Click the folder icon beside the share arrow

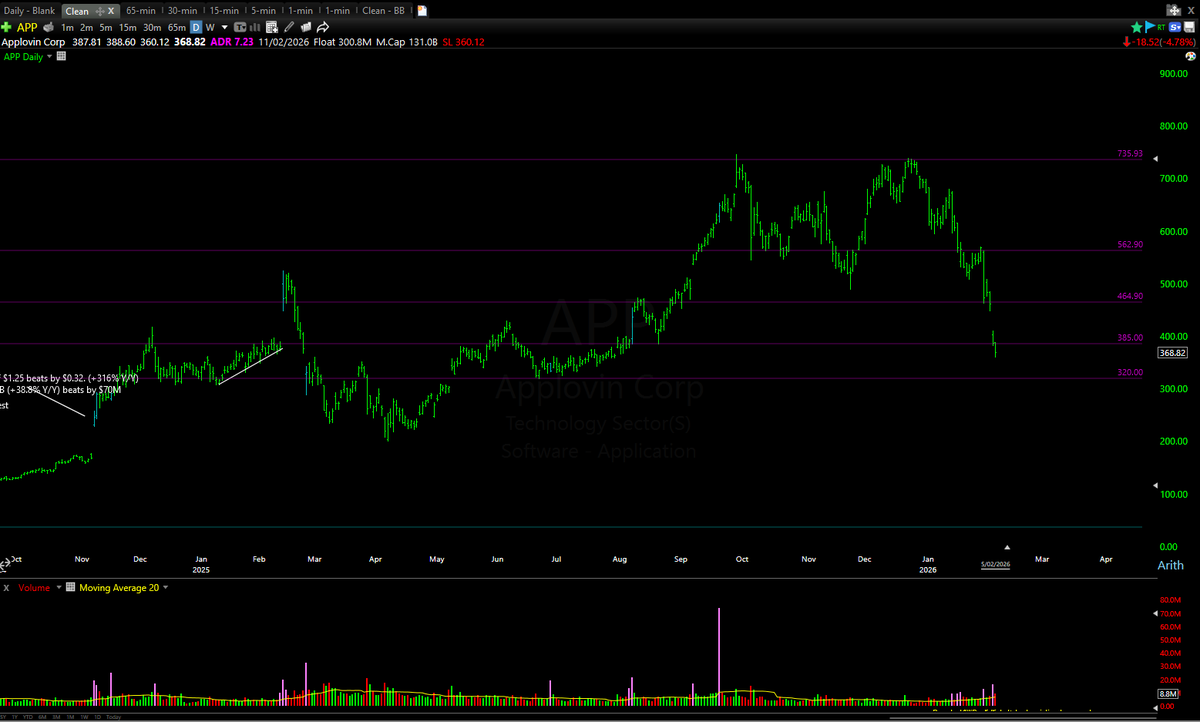pos(306,27)
